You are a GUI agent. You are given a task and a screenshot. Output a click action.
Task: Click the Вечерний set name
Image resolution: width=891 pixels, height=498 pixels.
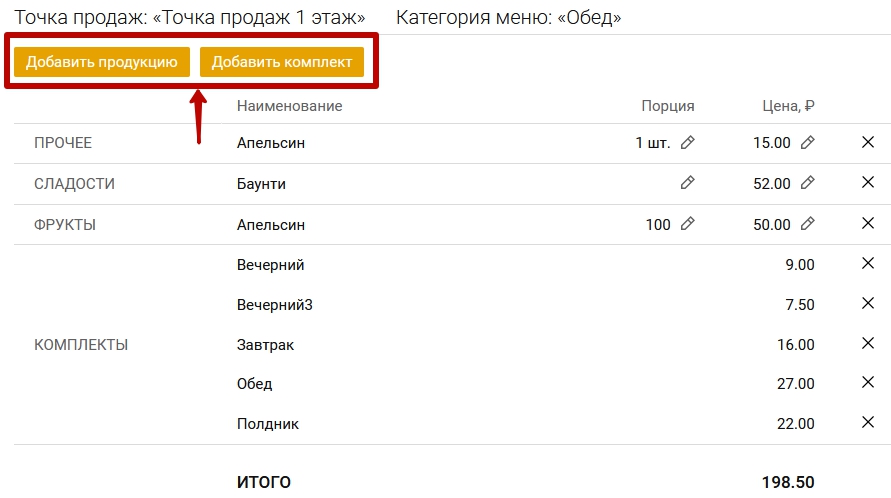pyautogui.click(x=270, y=265)
